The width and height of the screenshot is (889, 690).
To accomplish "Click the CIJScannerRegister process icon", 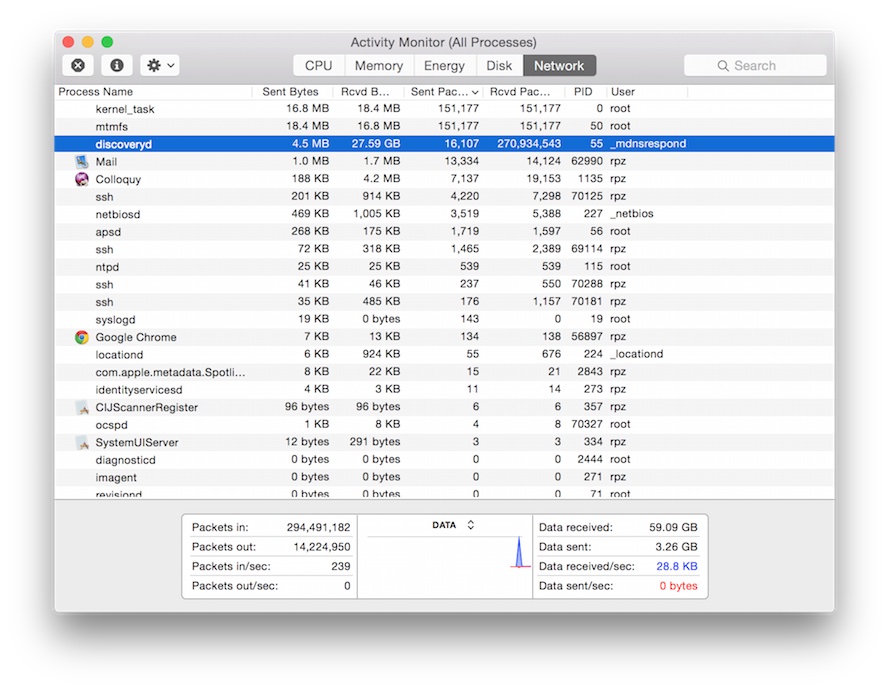I will (x=82, y=407).
